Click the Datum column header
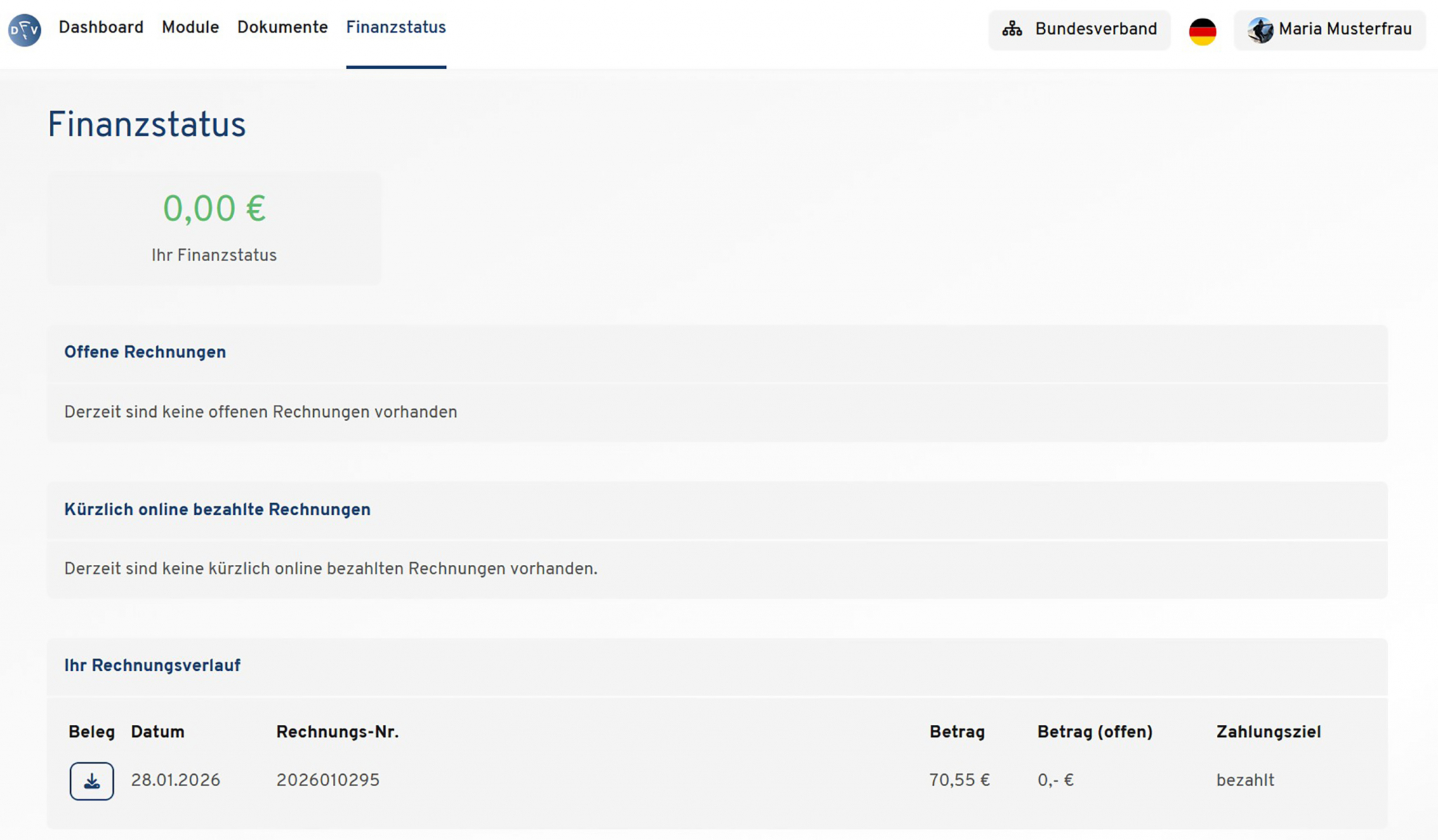Viewport: 1438px width, 840px height. (157, 732)
